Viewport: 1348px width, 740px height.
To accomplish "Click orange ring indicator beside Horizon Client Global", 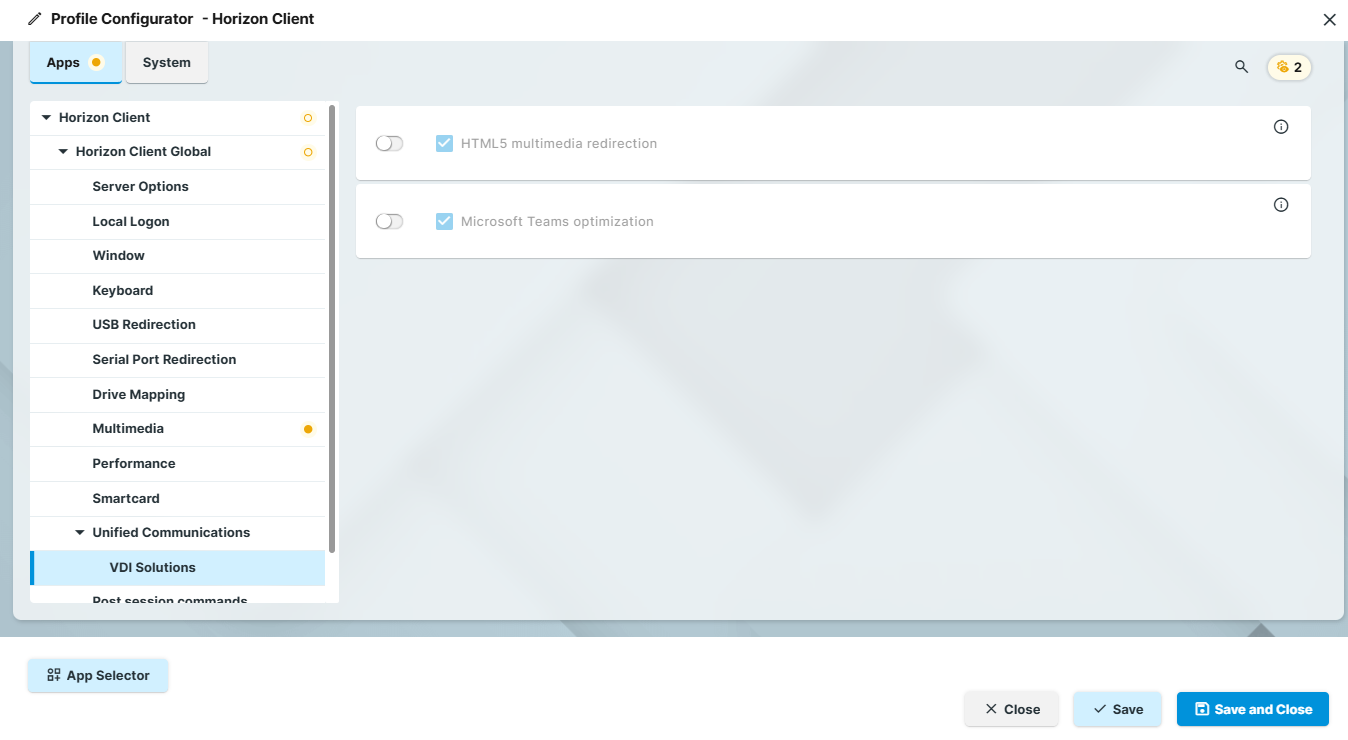I will point(308,152).
